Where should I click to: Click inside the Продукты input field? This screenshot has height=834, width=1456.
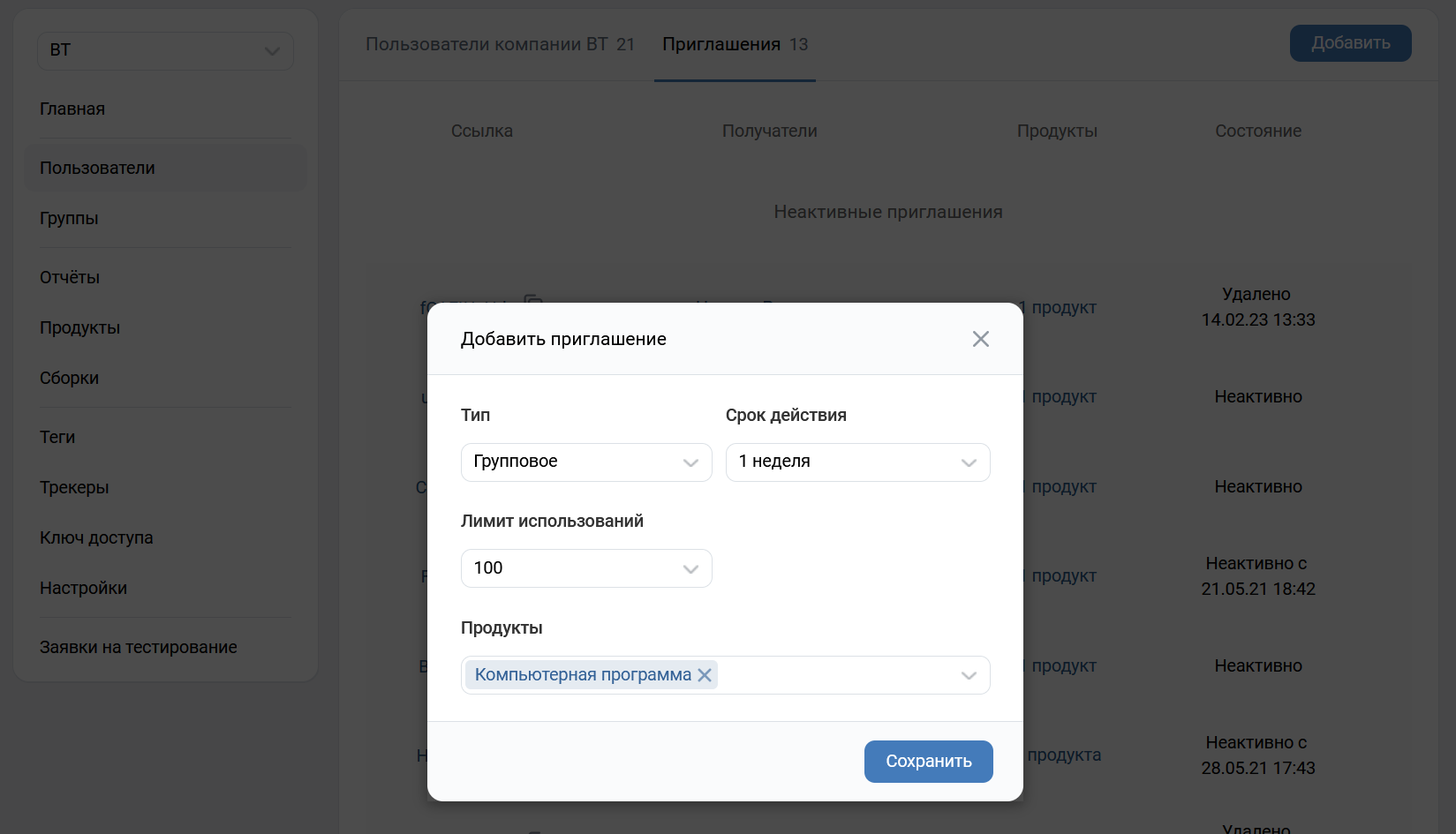point(839,674)
